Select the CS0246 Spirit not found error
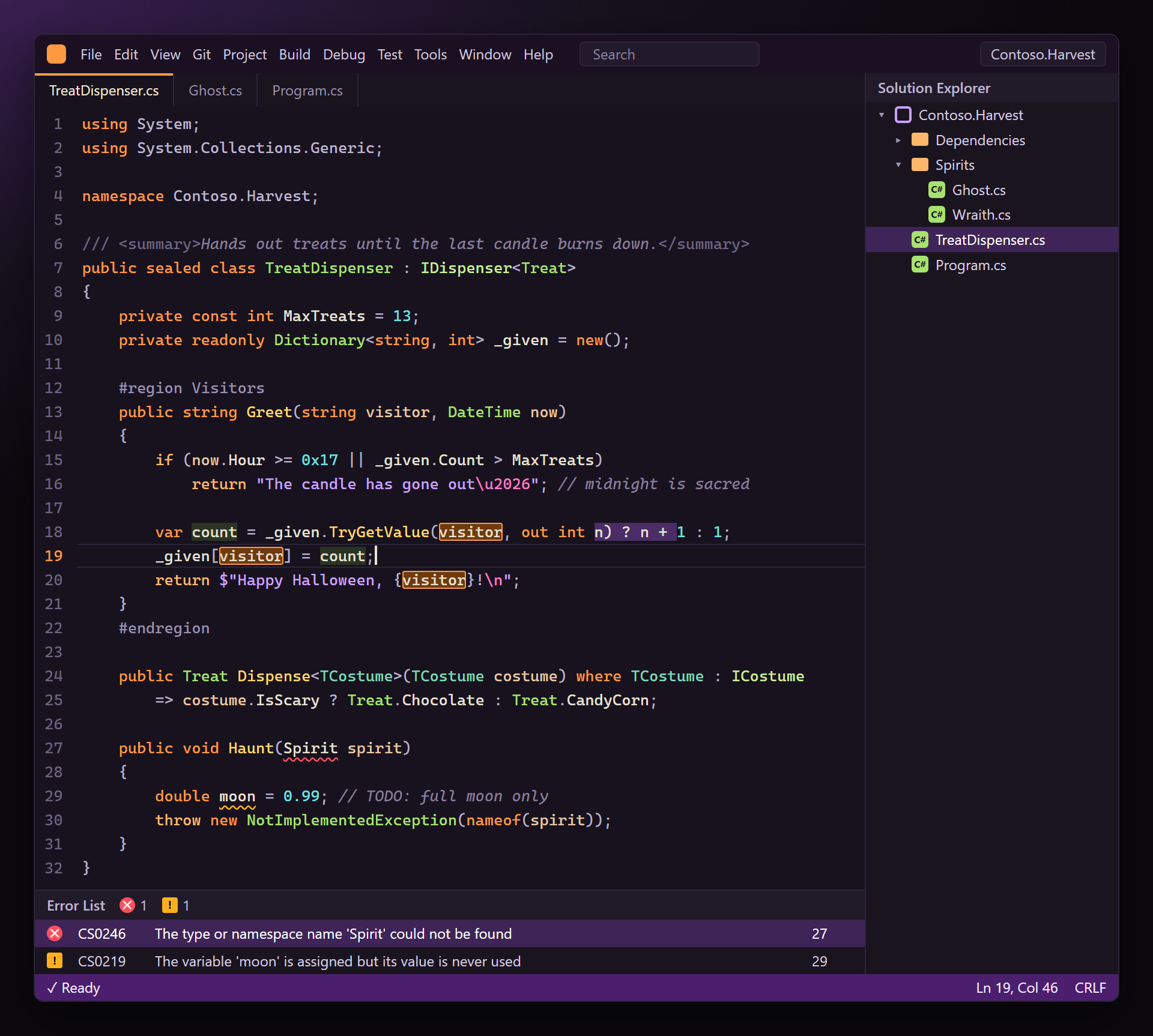This screenshot has height=1036, width=1153. click(450, 933)
